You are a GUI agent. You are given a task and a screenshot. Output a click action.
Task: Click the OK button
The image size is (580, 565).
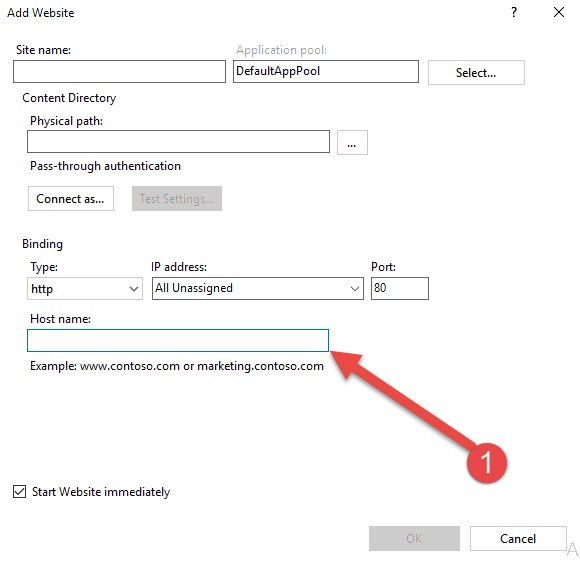coord(414,538)
